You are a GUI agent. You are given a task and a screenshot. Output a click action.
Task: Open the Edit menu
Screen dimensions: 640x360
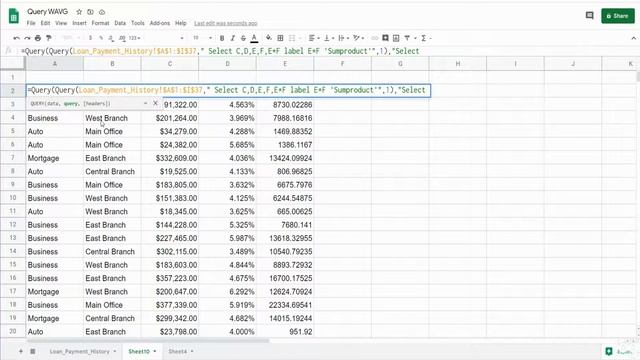coord(45,23)
